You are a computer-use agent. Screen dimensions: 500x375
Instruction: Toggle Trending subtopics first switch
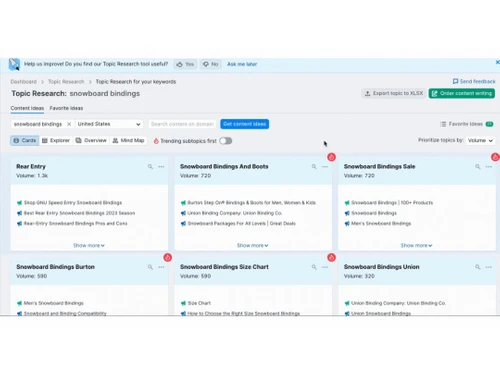[226, 141]
